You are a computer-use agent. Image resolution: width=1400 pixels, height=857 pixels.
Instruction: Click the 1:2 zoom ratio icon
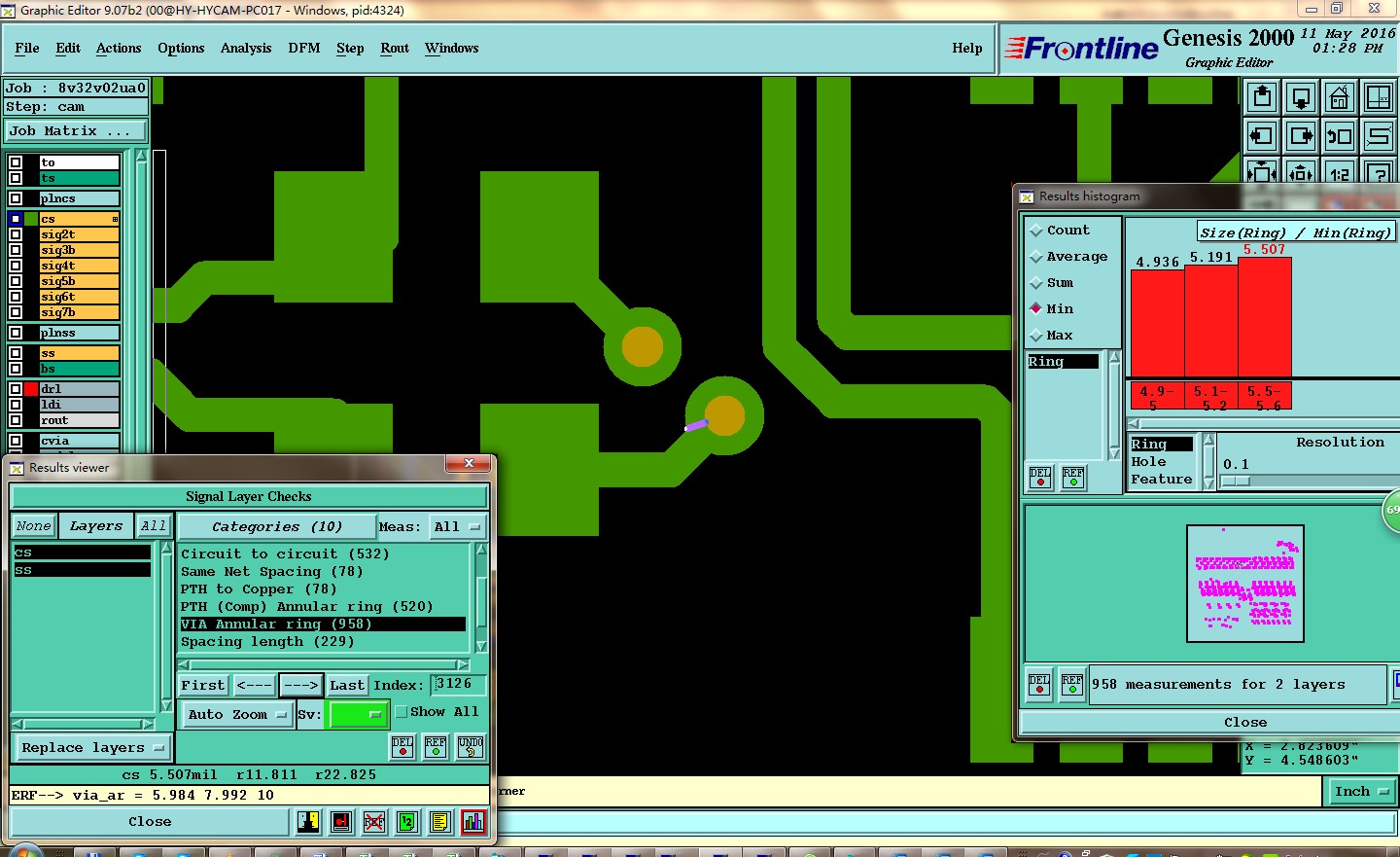tap(1340, 173)
